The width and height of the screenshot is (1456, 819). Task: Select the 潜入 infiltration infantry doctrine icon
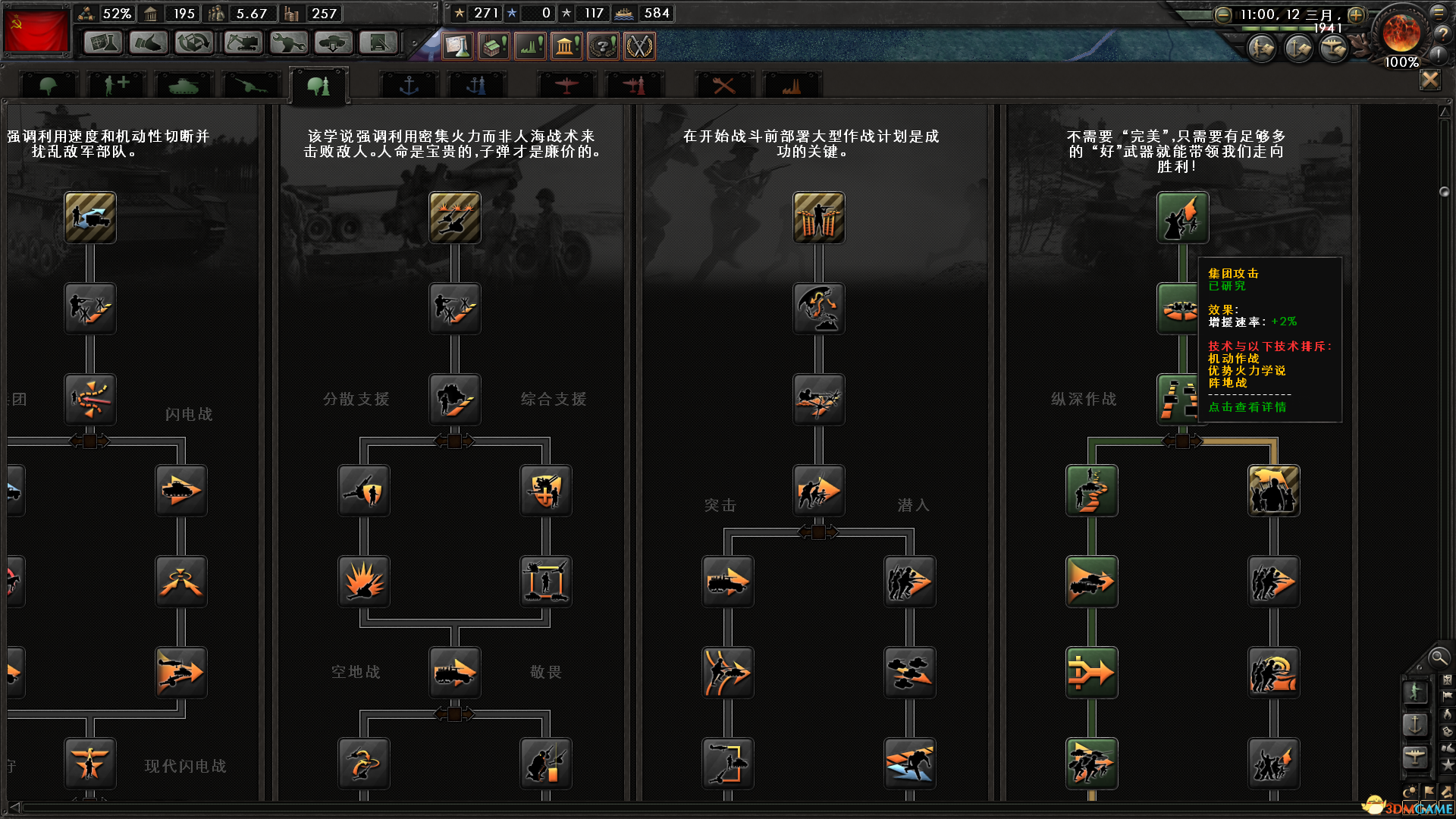(910, 582)
